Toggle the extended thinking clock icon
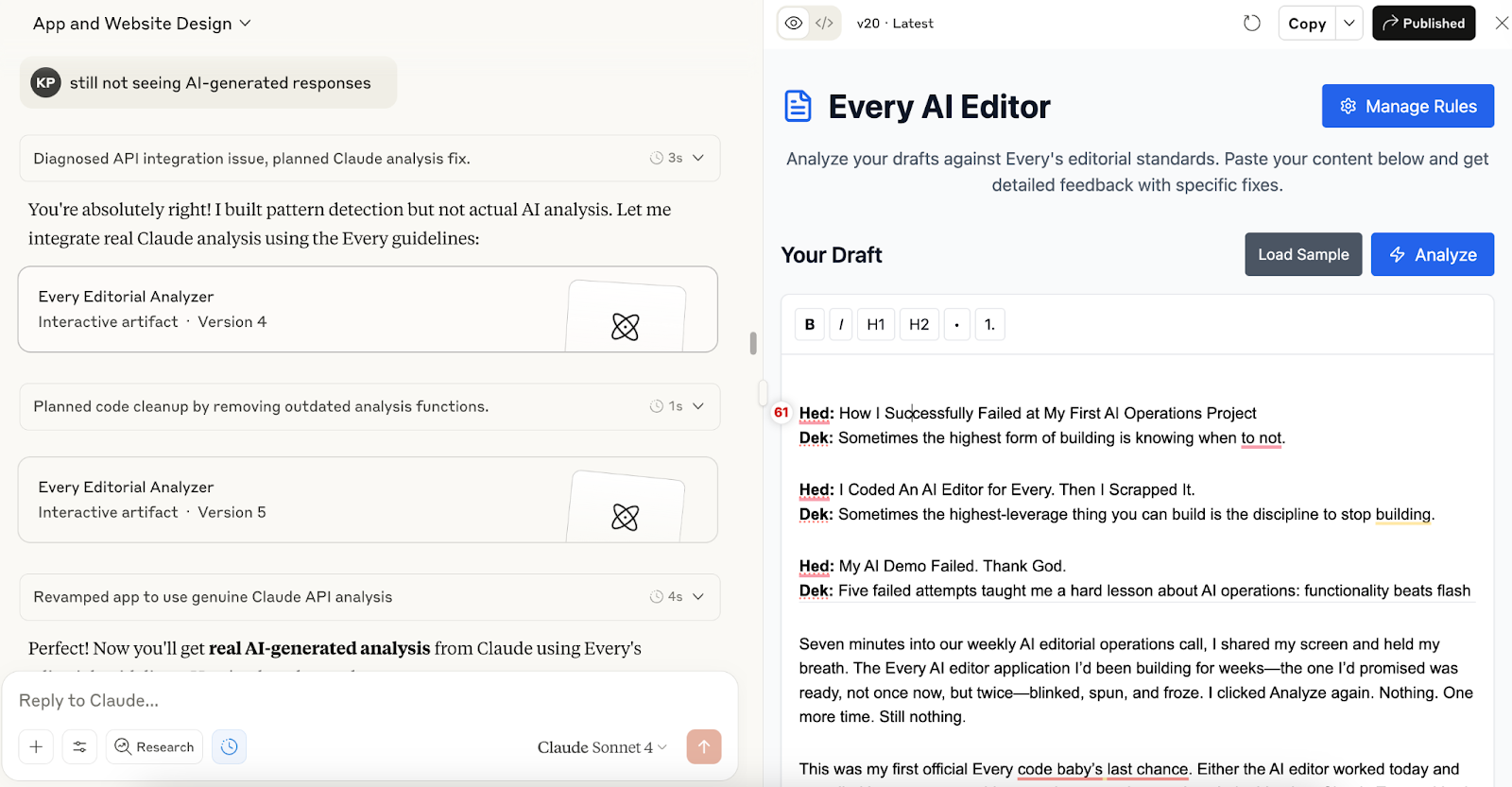Viewport: 1512px width, 787px height. pyautogui.click(x=230, y=746)
